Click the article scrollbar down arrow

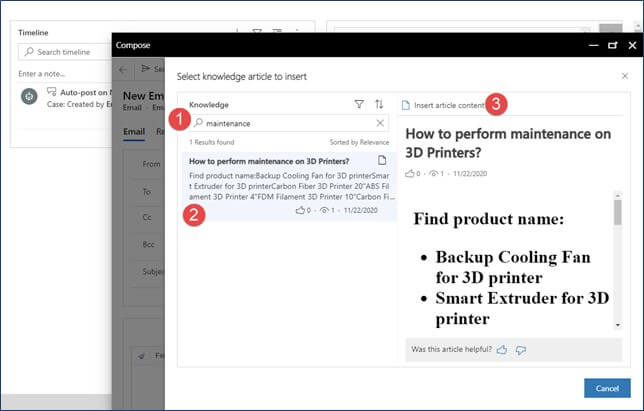(x=618, y=325)
